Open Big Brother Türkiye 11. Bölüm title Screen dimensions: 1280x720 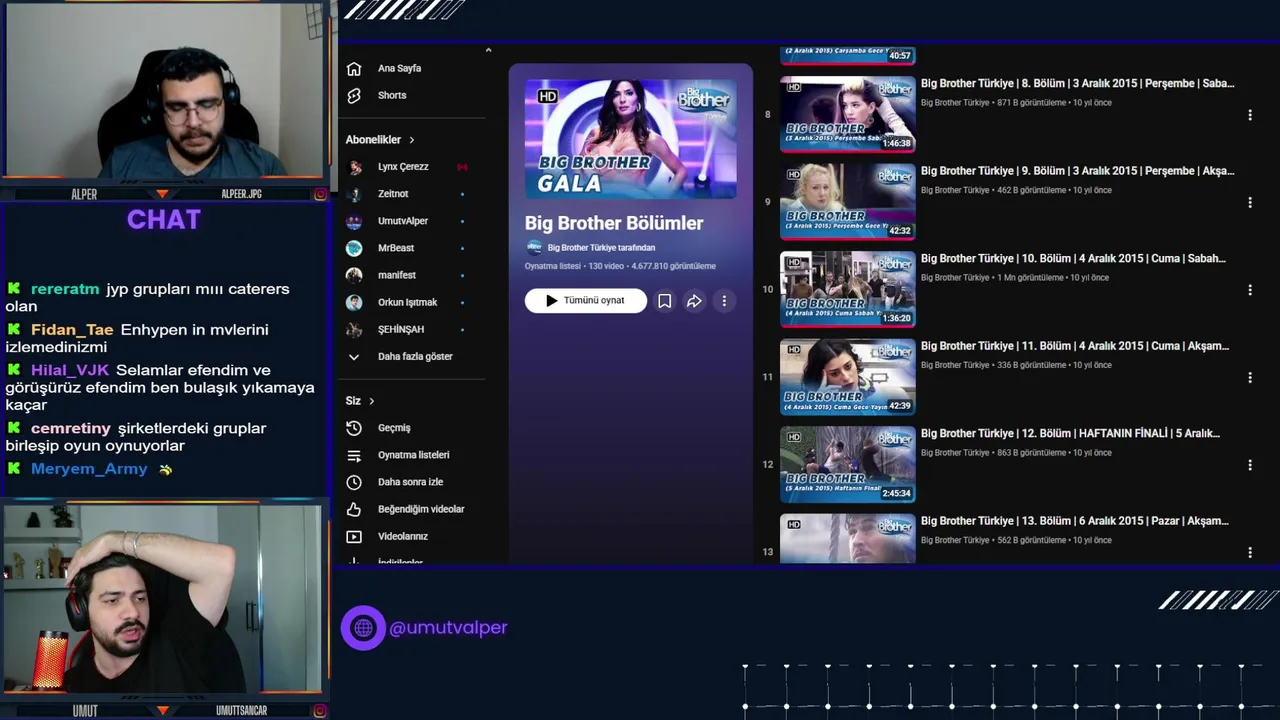click(x=1075, y=346)
